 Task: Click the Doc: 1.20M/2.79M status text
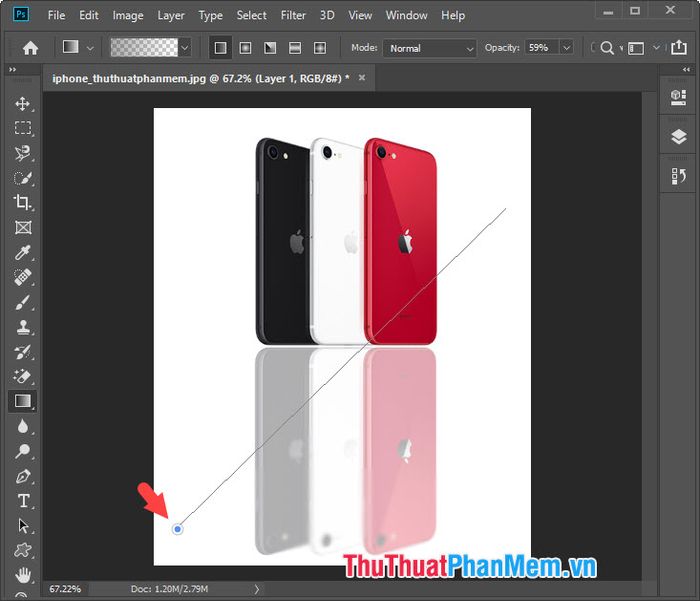pyautogui.click(x=169, y=589)
